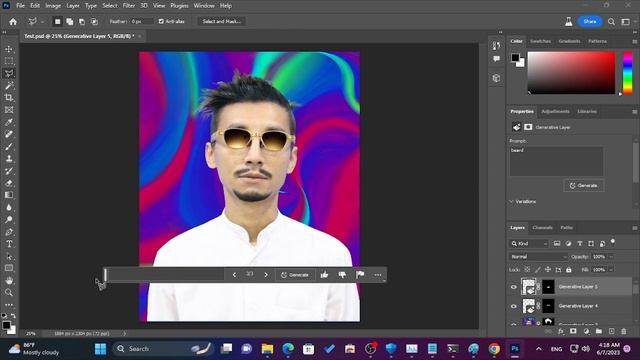Open the Layers panel options menu
This screenshot has width=640, height=360.
pos(634,228)
